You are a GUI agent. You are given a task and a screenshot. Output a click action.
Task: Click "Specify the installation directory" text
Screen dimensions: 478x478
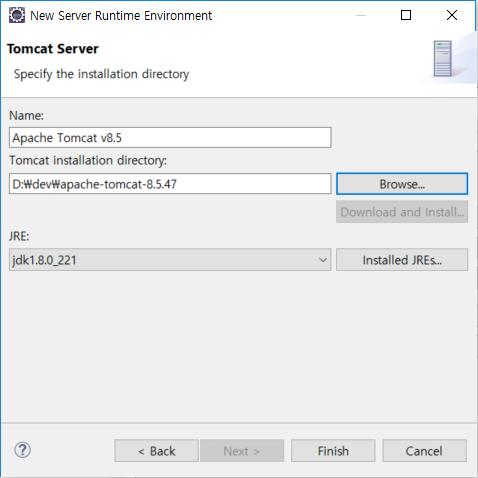click(101, 74)
